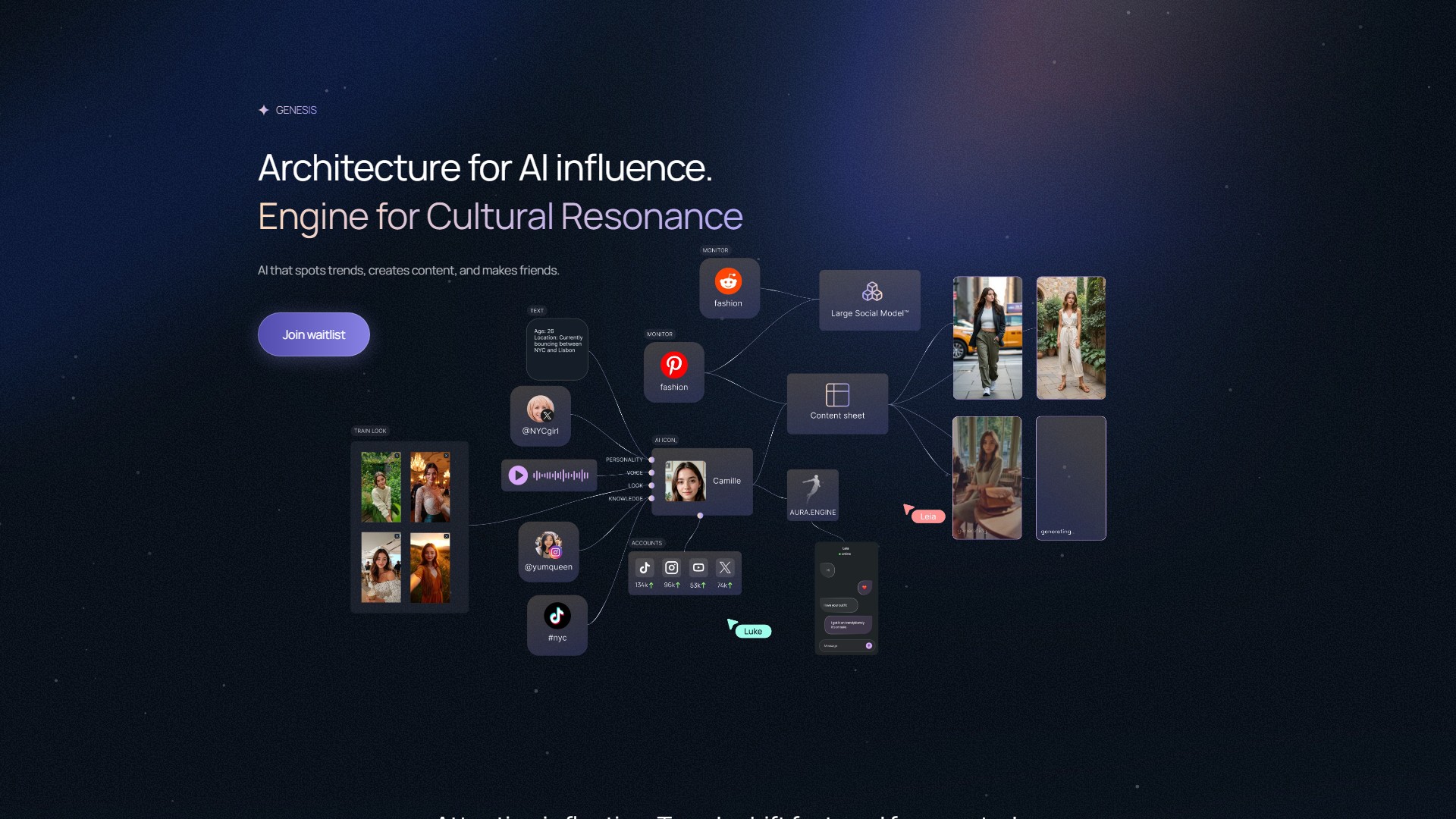
Task: Click the Content sheet grid icon
Action: coord(837,395)
